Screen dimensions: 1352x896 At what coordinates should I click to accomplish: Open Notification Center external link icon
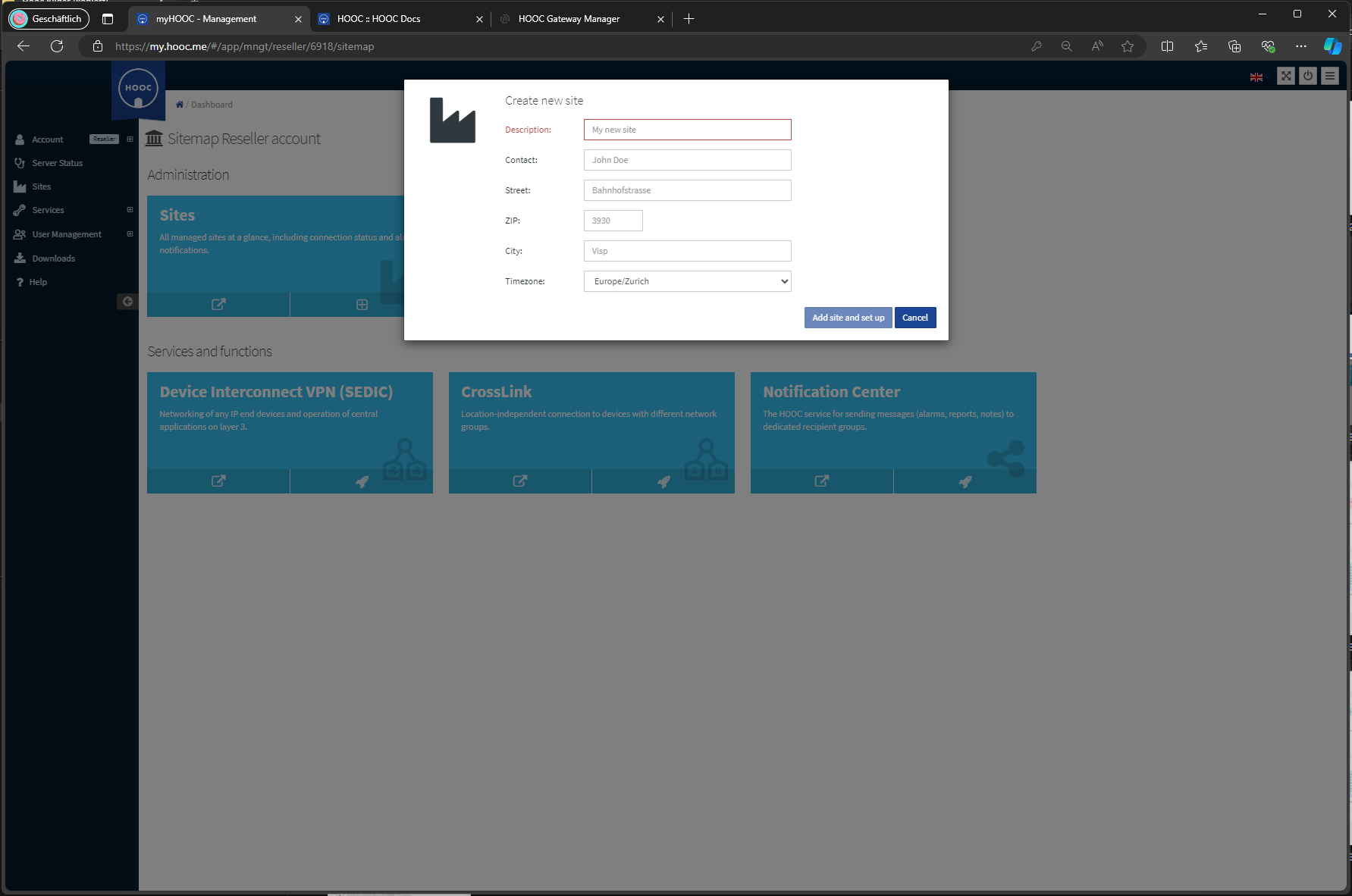click(821, 481)
